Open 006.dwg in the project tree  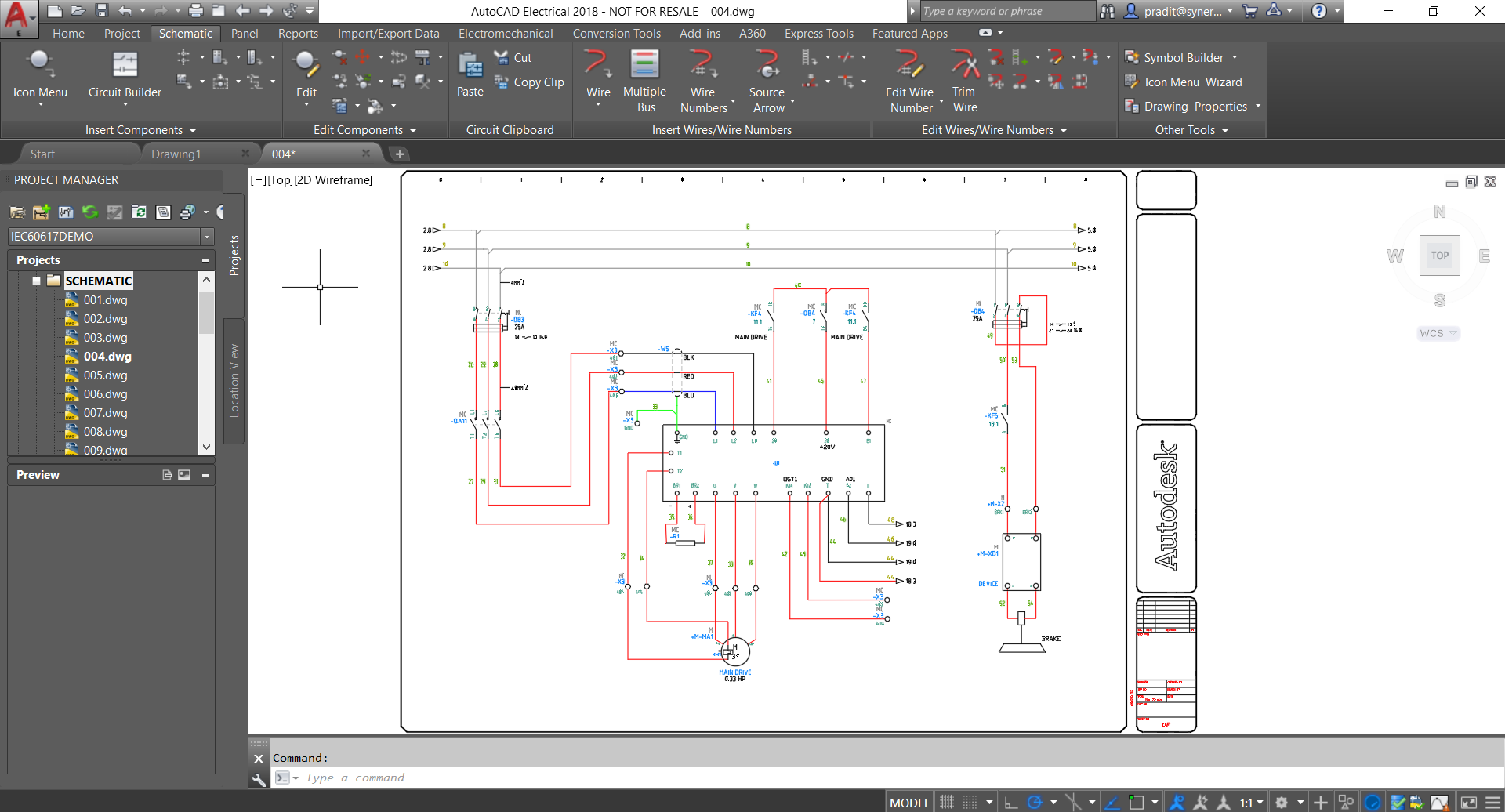tap(105, 394)
